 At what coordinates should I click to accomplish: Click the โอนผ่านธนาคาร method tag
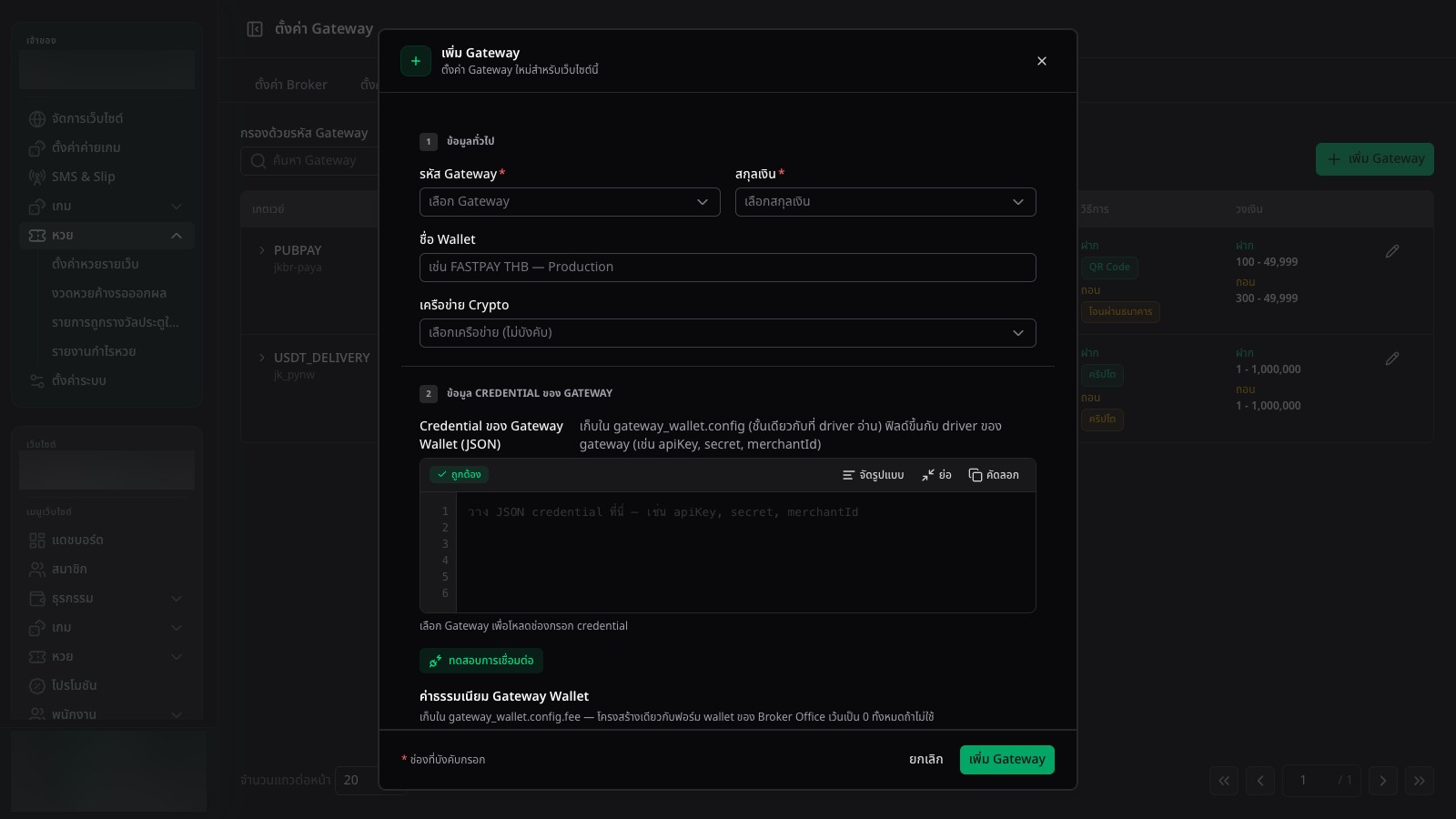(x=1120, y=312)
